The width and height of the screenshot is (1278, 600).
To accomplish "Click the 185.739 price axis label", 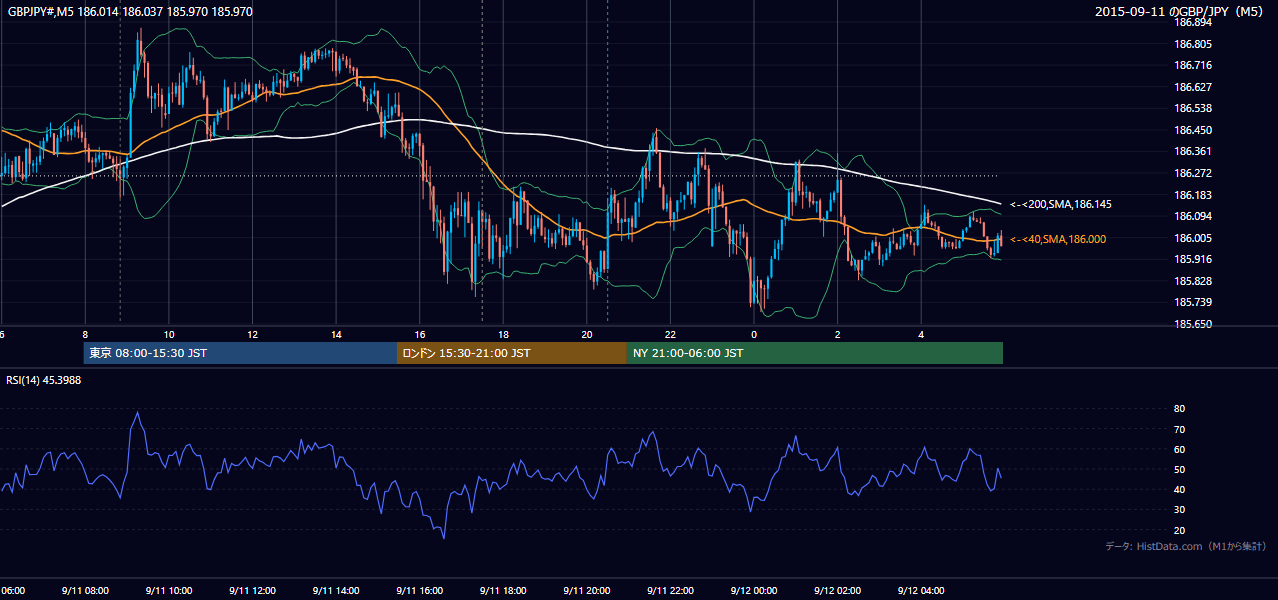I will pyautogui.click(x=1193, y=303).
